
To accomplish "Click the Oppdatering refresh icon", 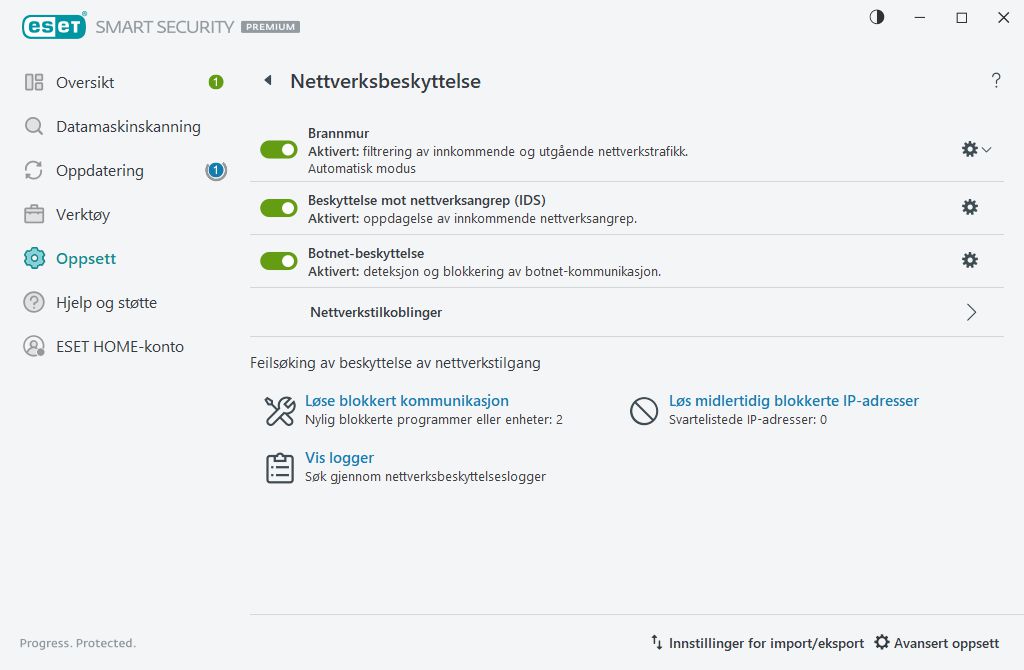I will point(34,171).
